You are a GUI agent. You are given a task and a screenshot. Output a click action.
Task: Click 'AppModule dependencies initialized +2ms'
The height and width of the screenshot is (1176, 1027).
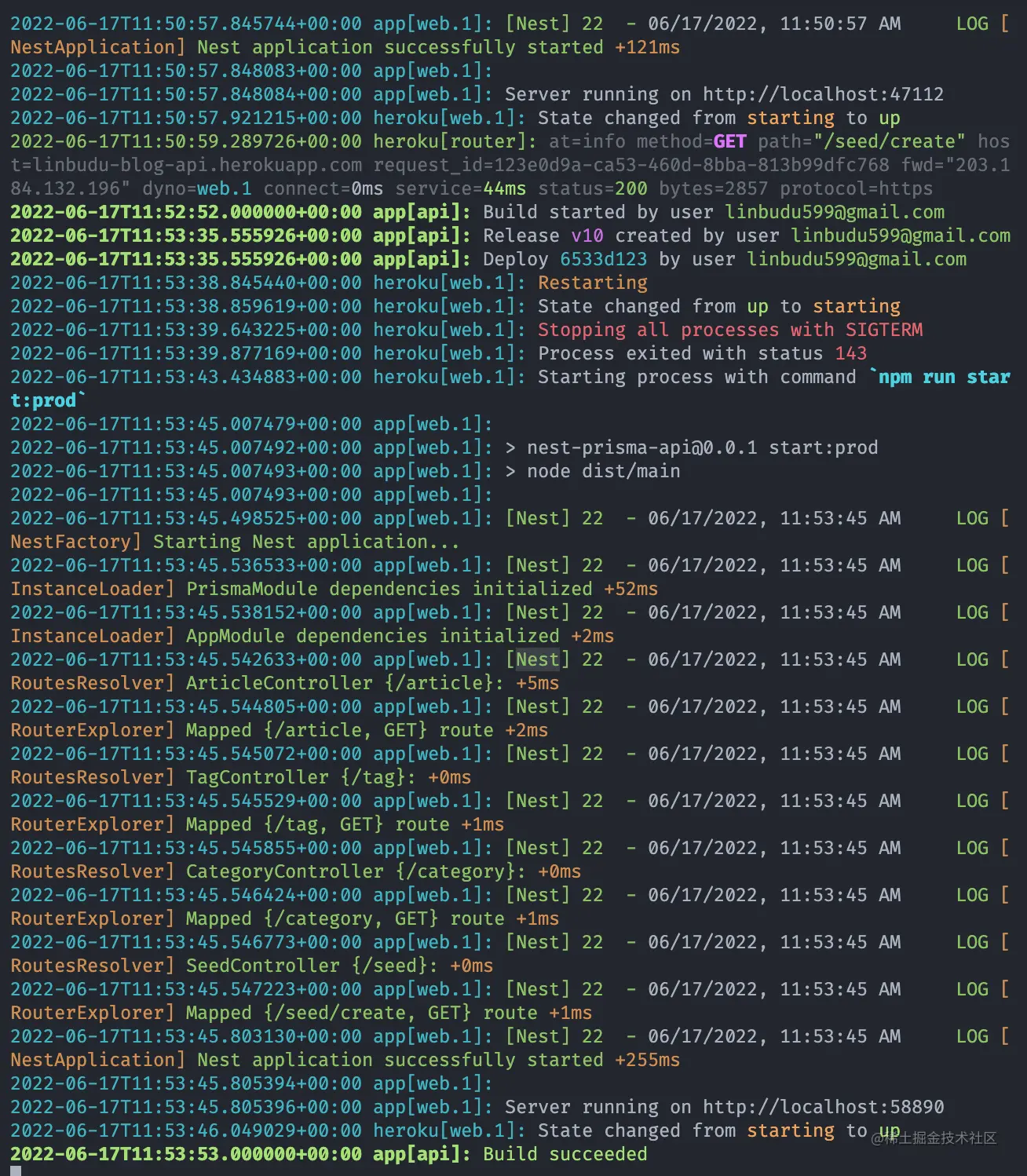[400, 636]
